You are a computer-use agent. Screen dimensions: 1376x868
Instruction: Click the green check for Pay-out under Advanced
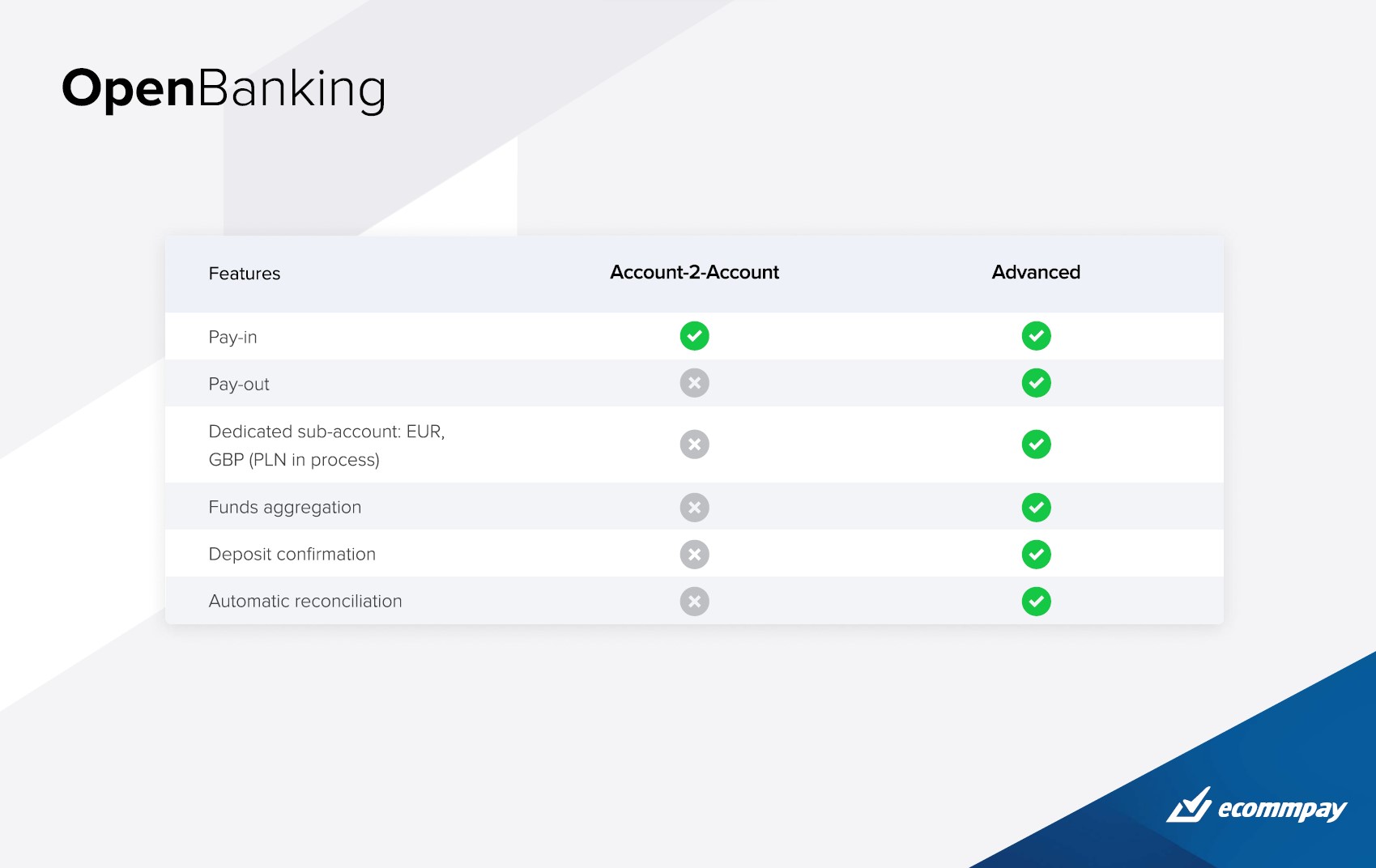(1036, 383)
